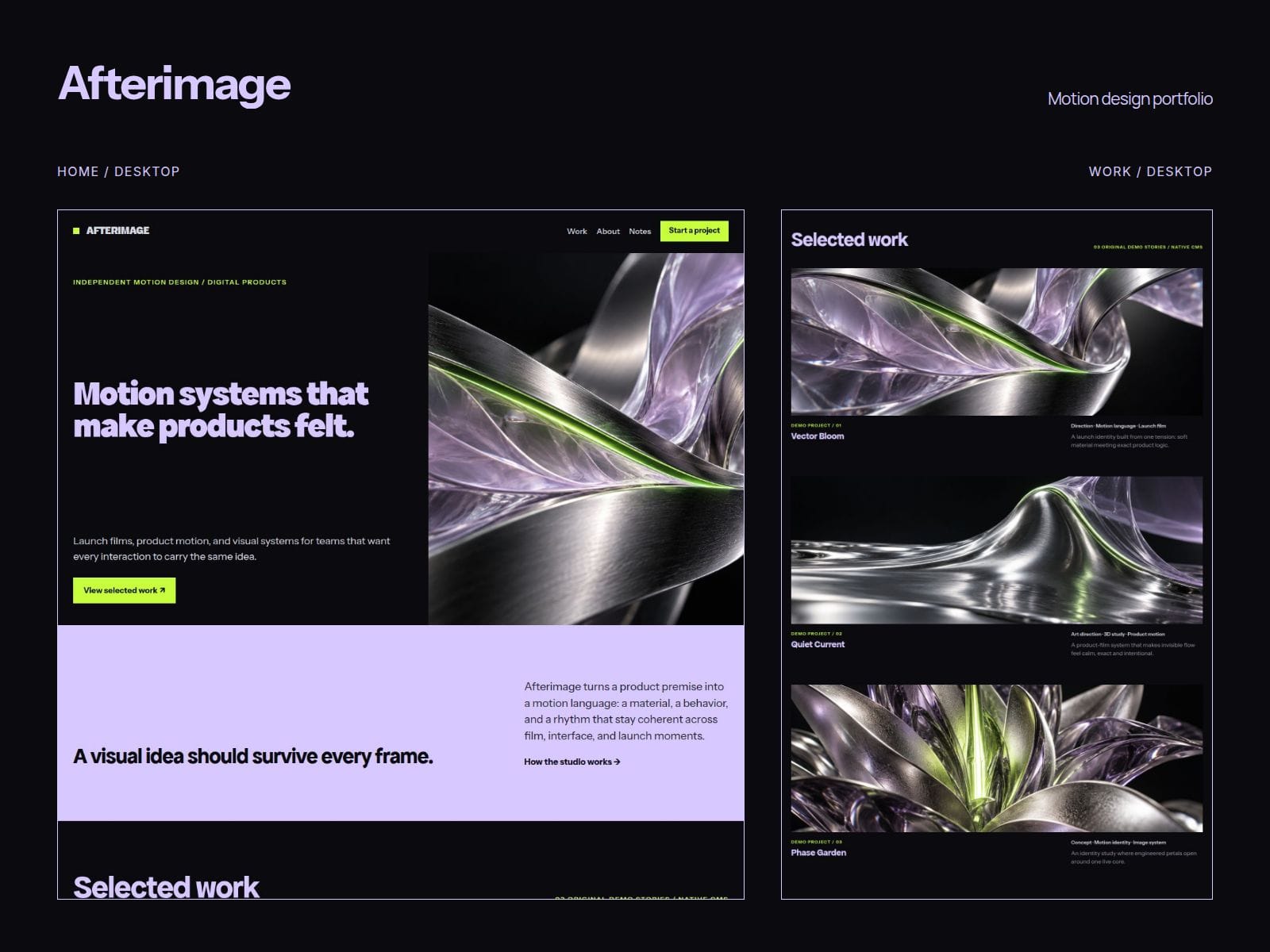The height and width of the screenshot is (952, 1270).
Task: Click the Selected work heading in right panel
Action: tap(849, 240)
